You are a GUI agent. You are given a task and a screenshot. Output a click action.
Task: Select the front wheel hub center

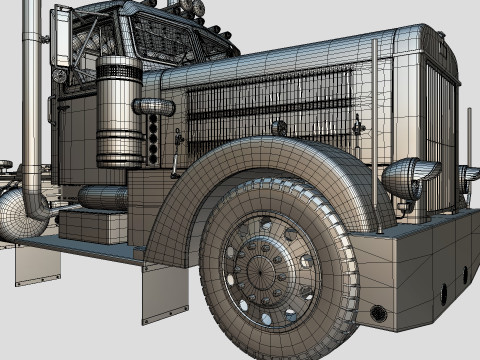[261, 272]
